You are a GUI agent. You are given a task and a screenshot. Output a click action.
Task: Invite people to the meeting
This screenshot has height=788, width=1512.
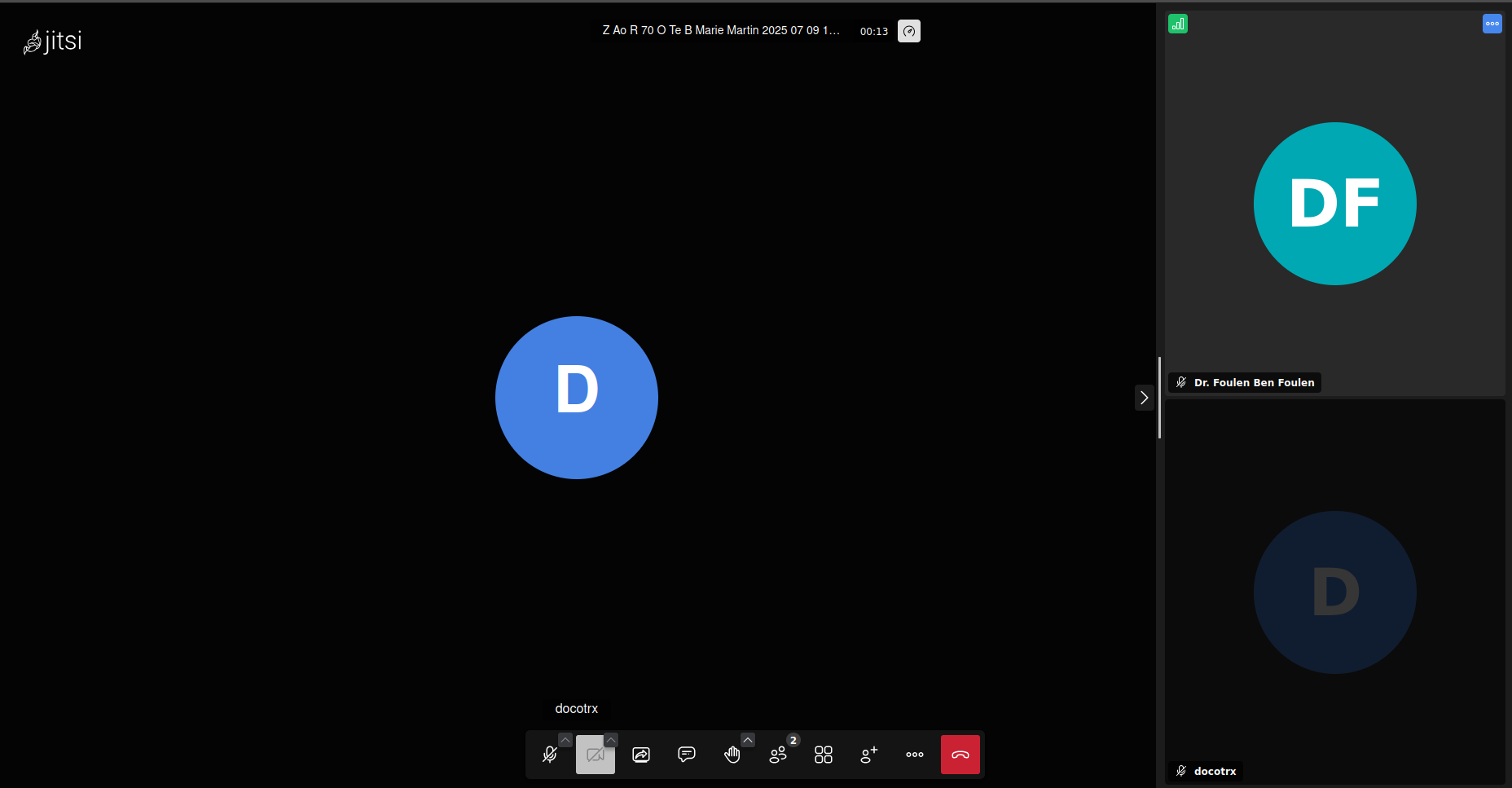[869, 755]
